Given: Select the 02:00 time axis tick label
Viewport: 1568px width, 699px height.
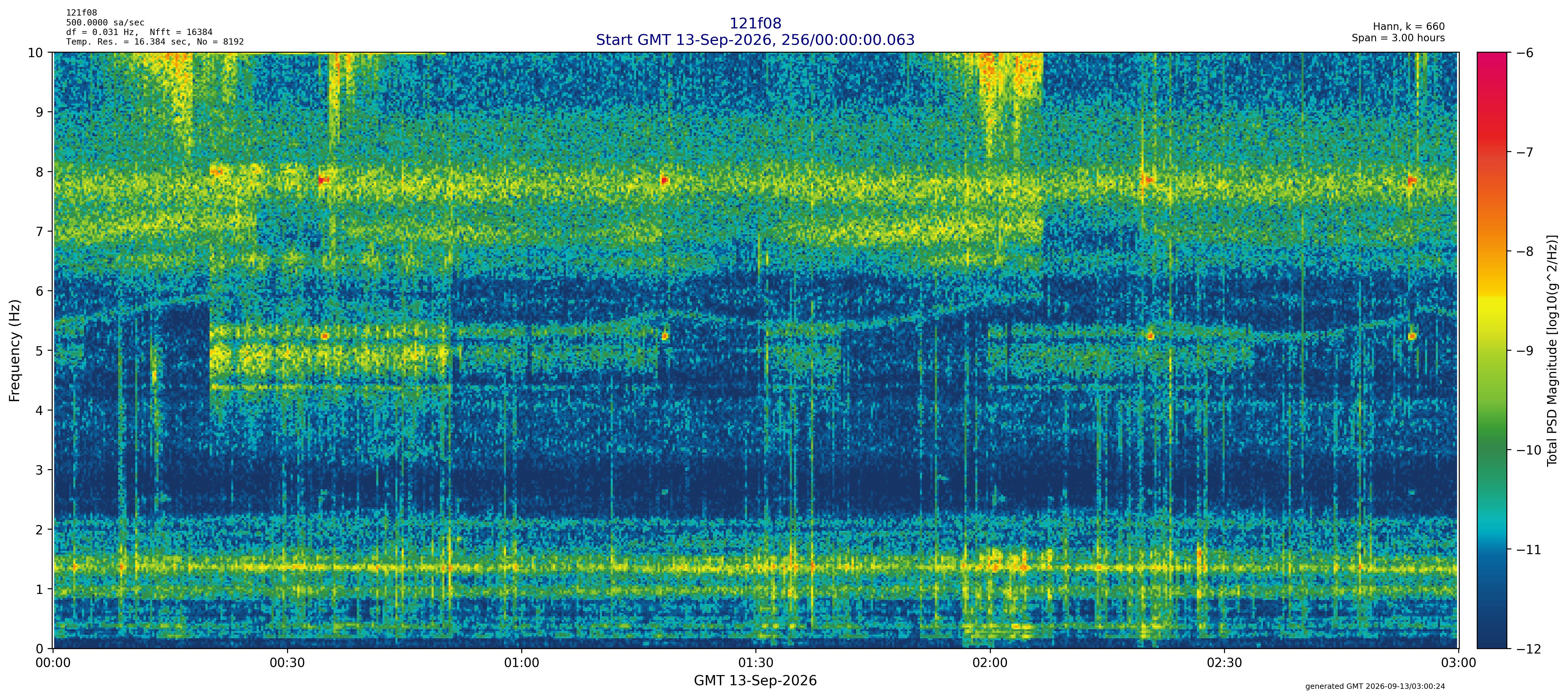Looking at the screenshot, I should pos(990,662).
